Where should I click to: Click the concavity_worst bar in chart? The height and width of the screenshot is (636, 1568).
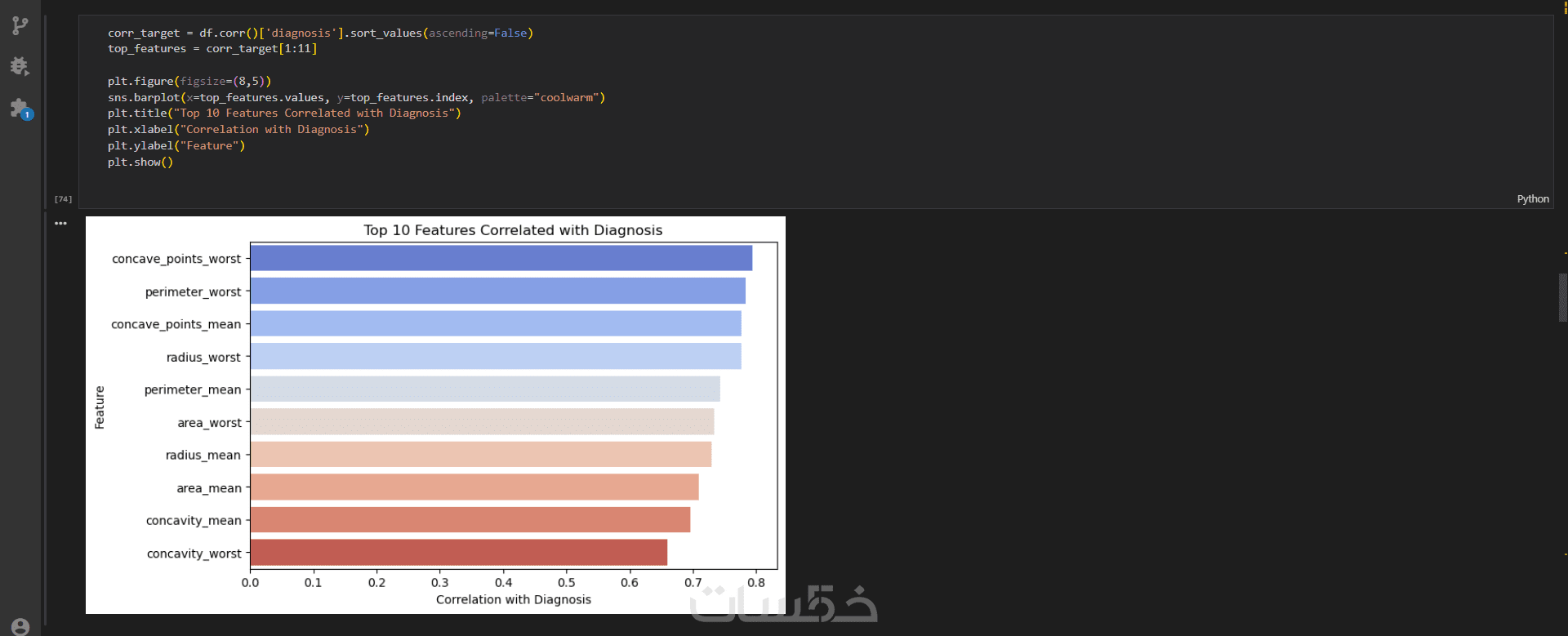tap(458, 553)
